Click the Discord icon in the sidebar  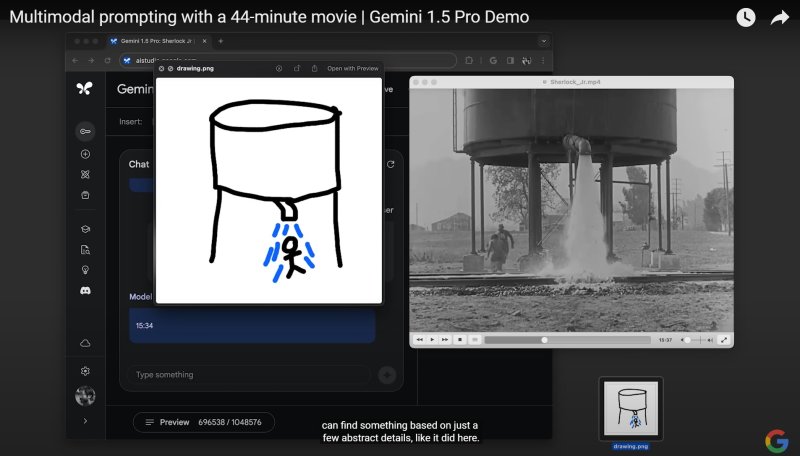tap(85, 290)
